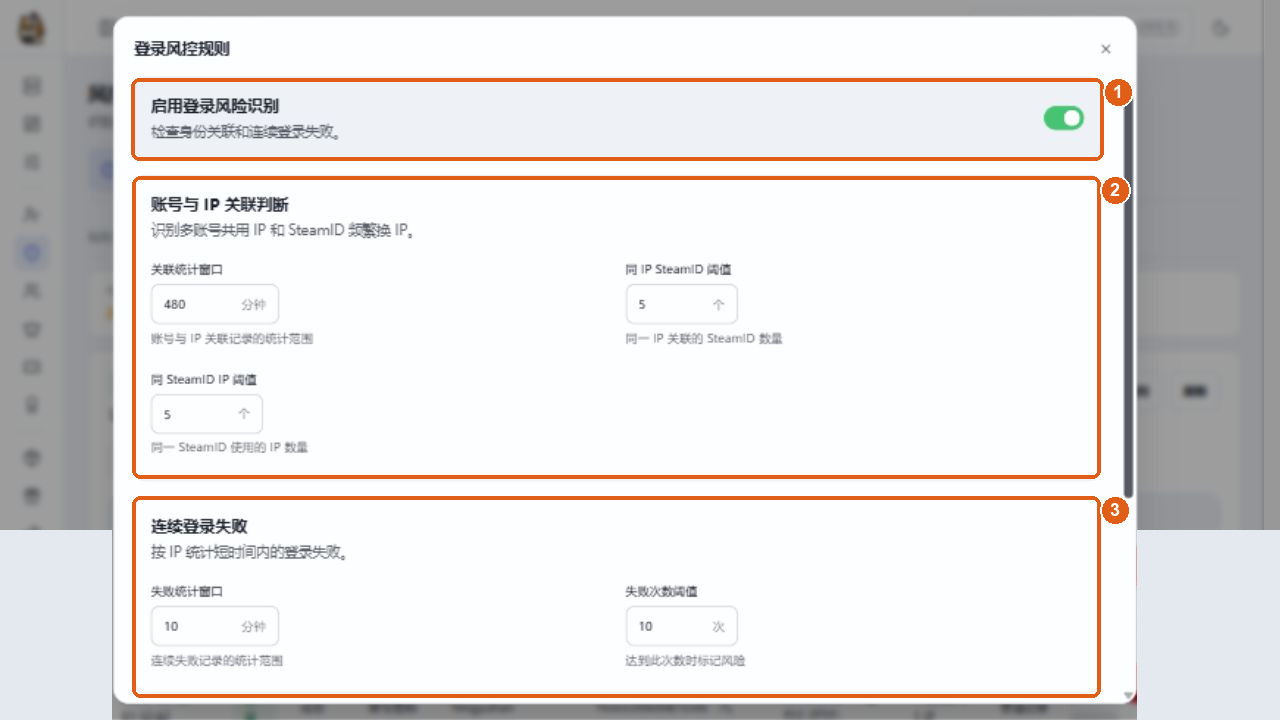Click the description 按 IP 统计短时间内的登录失败。
Screen dimensions: 1280x720
pyautogui.click(x=249, y=552)
